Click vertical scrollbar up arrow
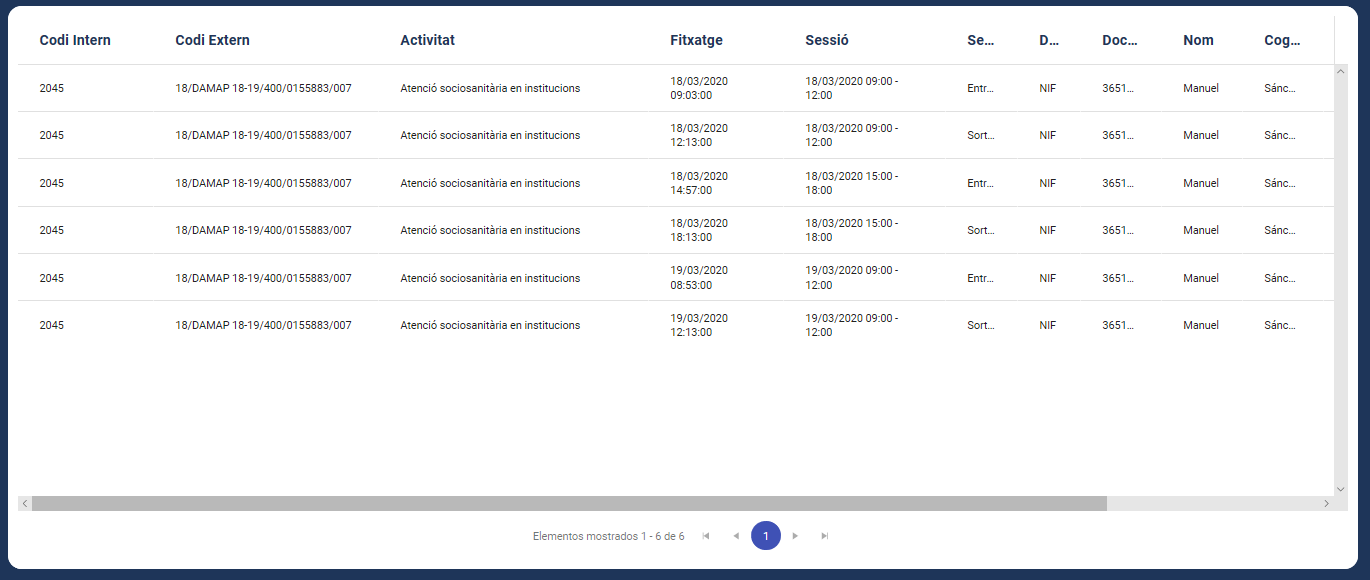 point(1341,72)
